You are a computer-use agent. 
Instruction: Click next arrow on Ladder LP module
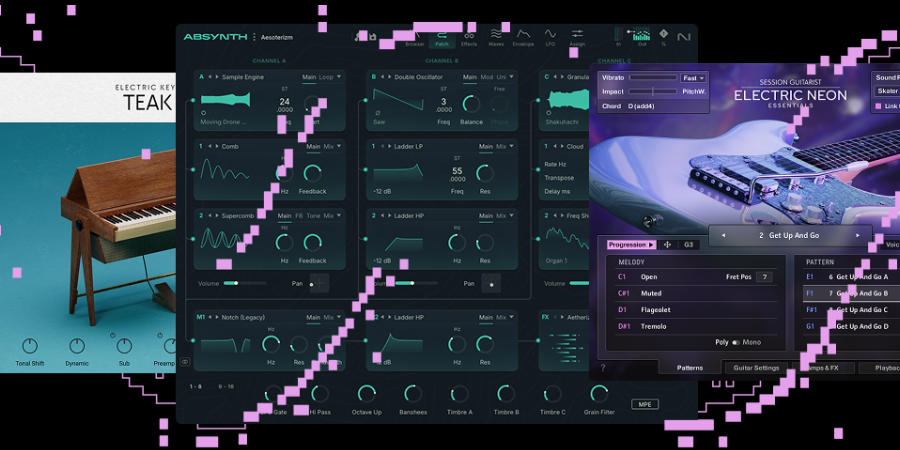389,146
